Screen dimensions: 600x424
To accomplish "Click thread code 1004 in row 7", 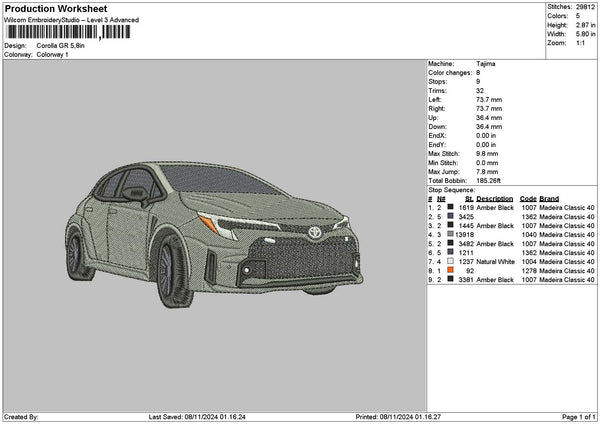I will (529, 261).
